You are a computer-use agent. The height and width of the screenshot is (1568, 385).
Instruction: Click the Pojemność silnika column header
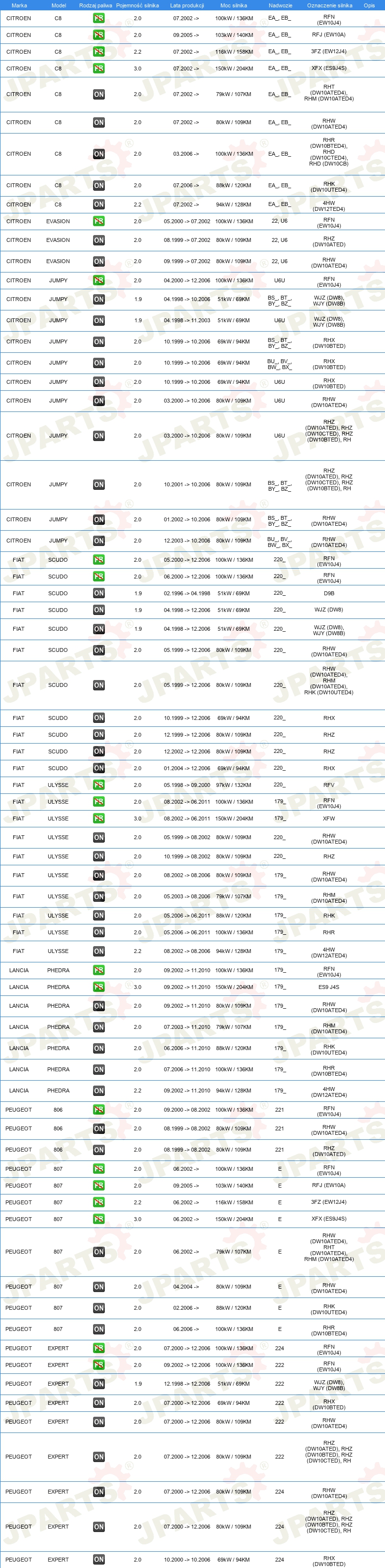[x=137, y=5]
